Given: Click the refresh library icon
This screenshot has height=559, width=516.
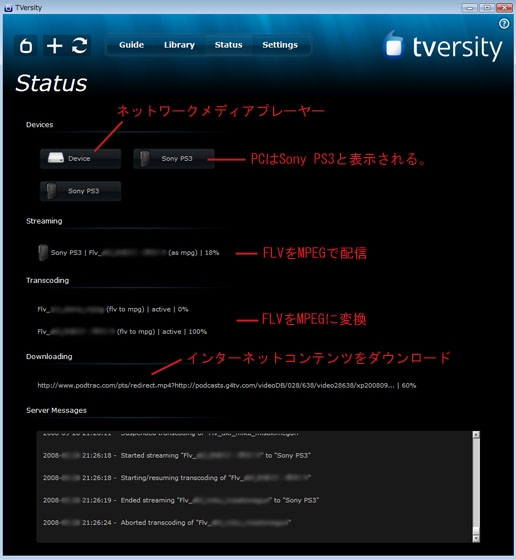Looking at the screenshot, I should click(79, 46).
